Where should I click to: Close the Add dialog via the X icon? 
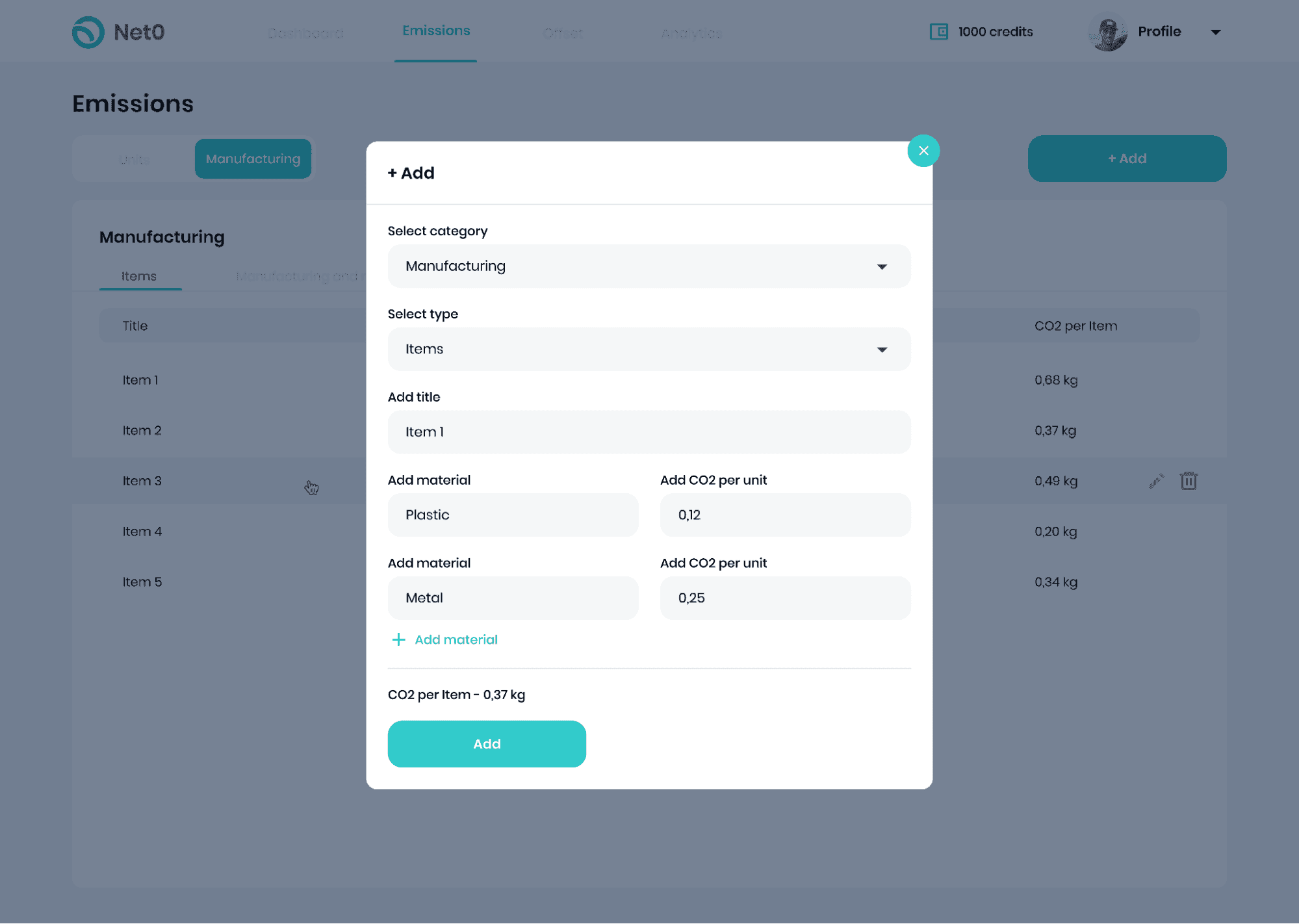(x=923, y=150)
